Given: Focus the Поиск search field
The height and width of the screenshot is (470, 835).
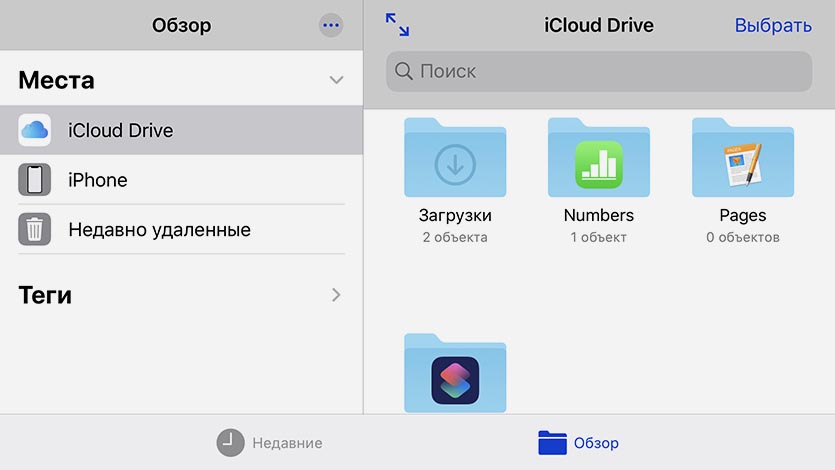Looking at the screenshot, I should [x=599, y=71].
